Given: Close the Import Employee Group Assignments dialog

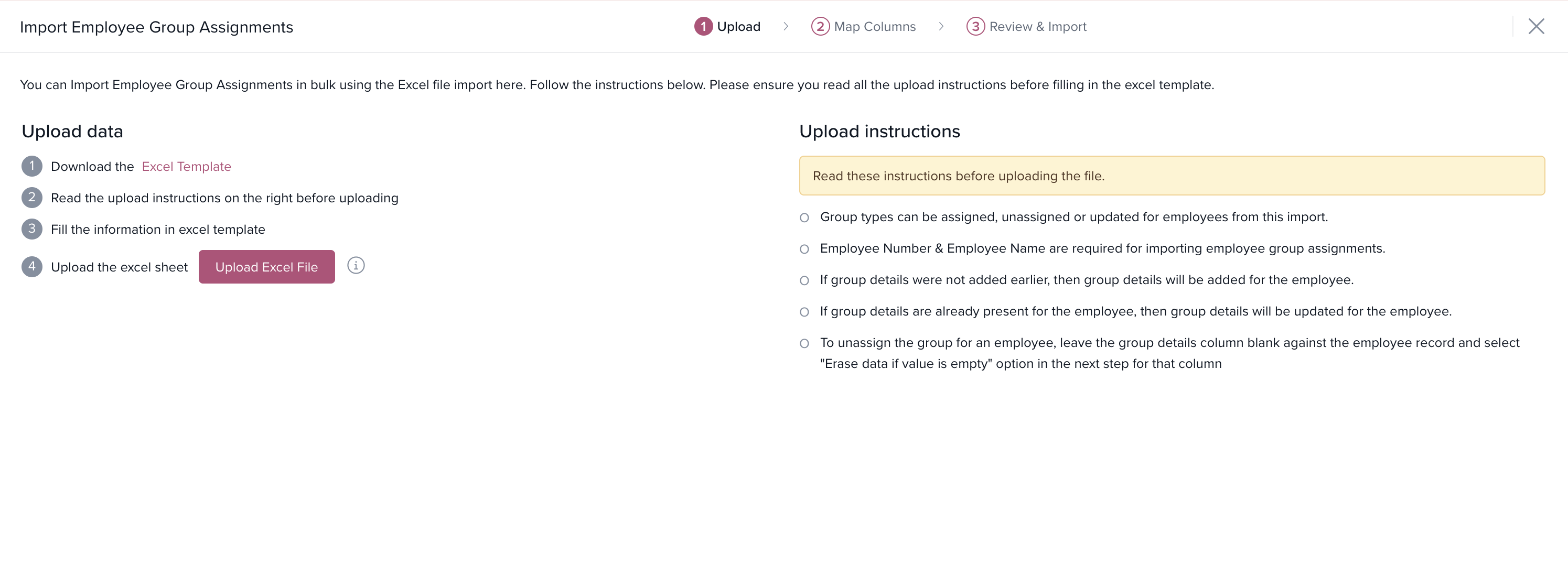Looking at the screenshot, I should [x=1535, y=26].
